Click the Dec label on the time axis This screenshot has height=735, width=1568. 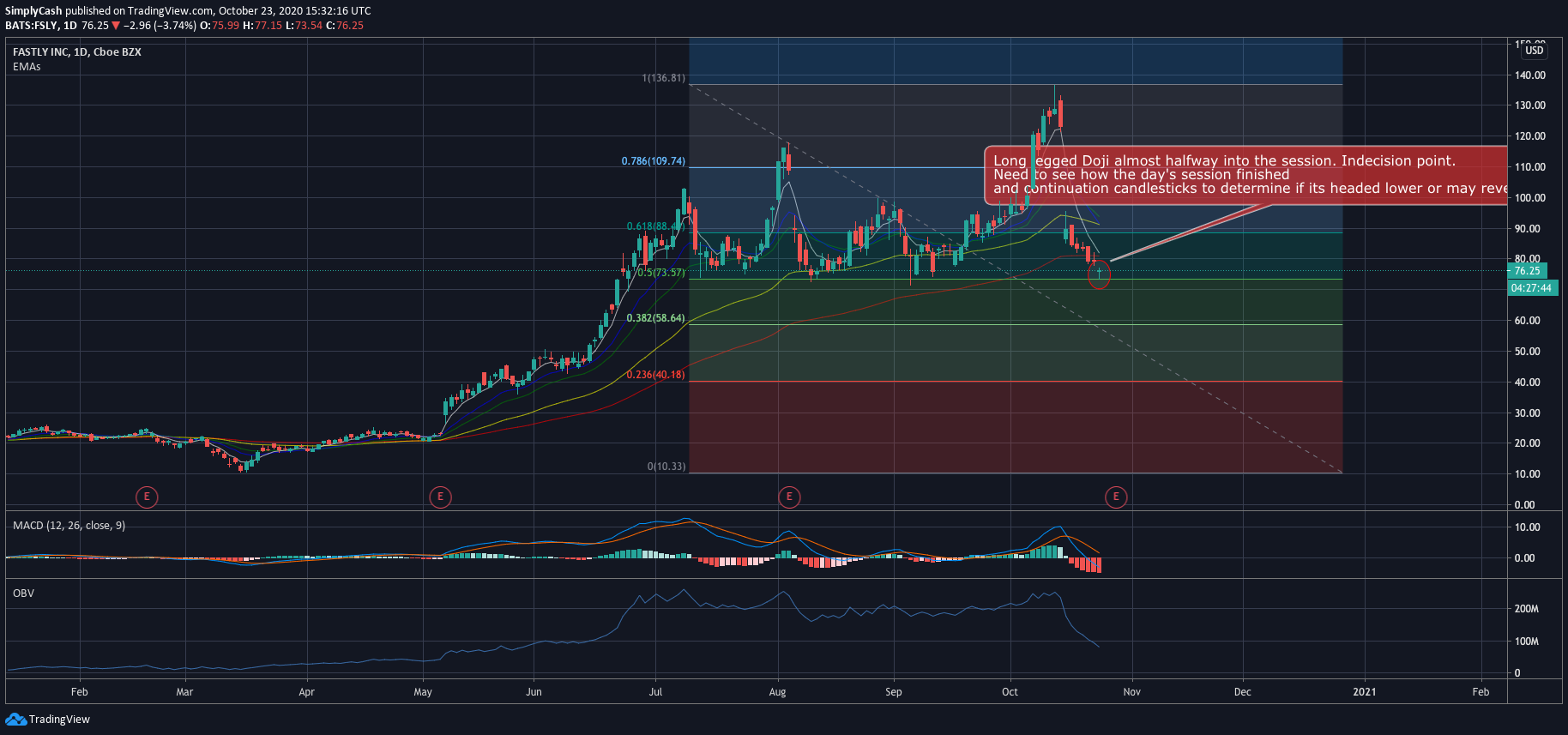click(x=1243, y=692)
